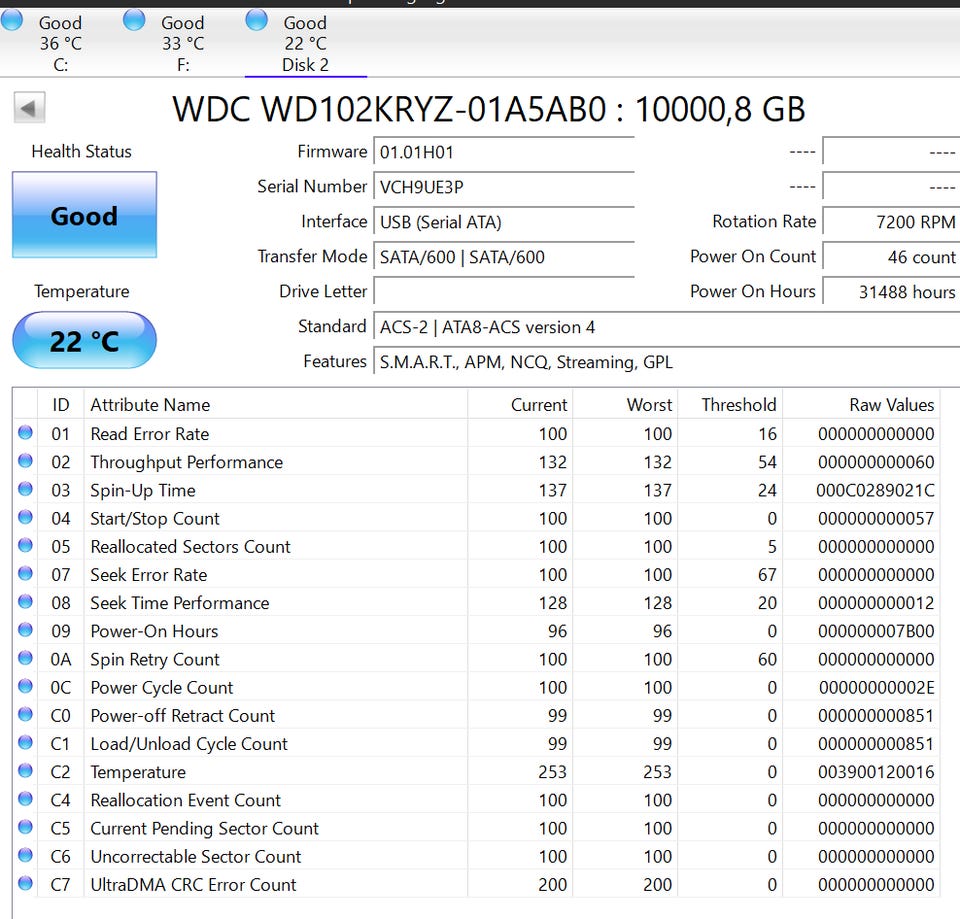The height and width of the screenshot is (919, 960).
Task: Click the Features field
Action: coord(667,362)
